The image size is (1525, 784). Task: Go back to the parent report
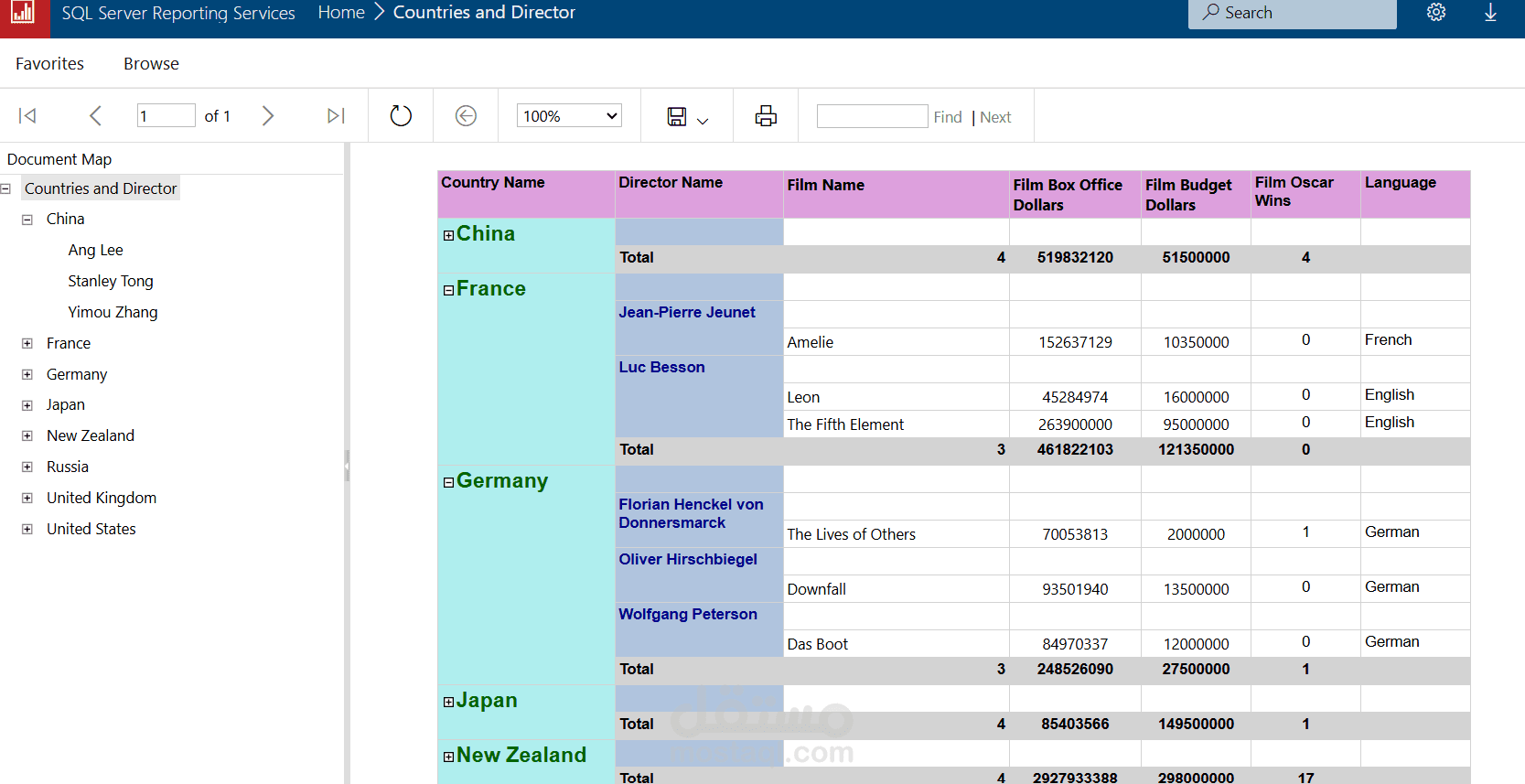point(466,116)
